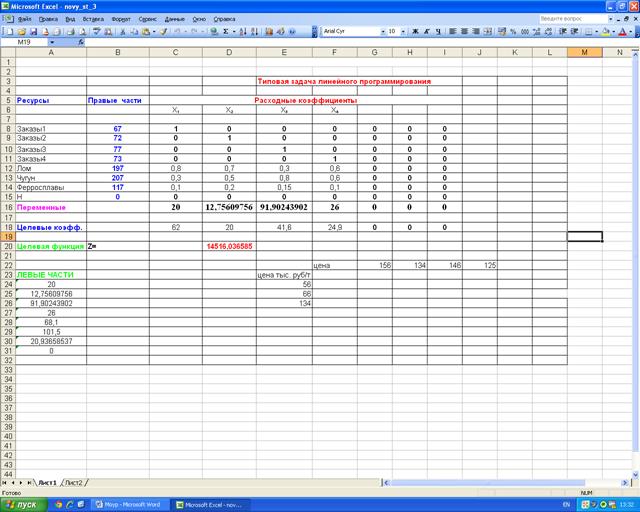Open the font name dropdown Arial Cyr
The height and width of the screenshot is (512, 640).
pos(383,31)
